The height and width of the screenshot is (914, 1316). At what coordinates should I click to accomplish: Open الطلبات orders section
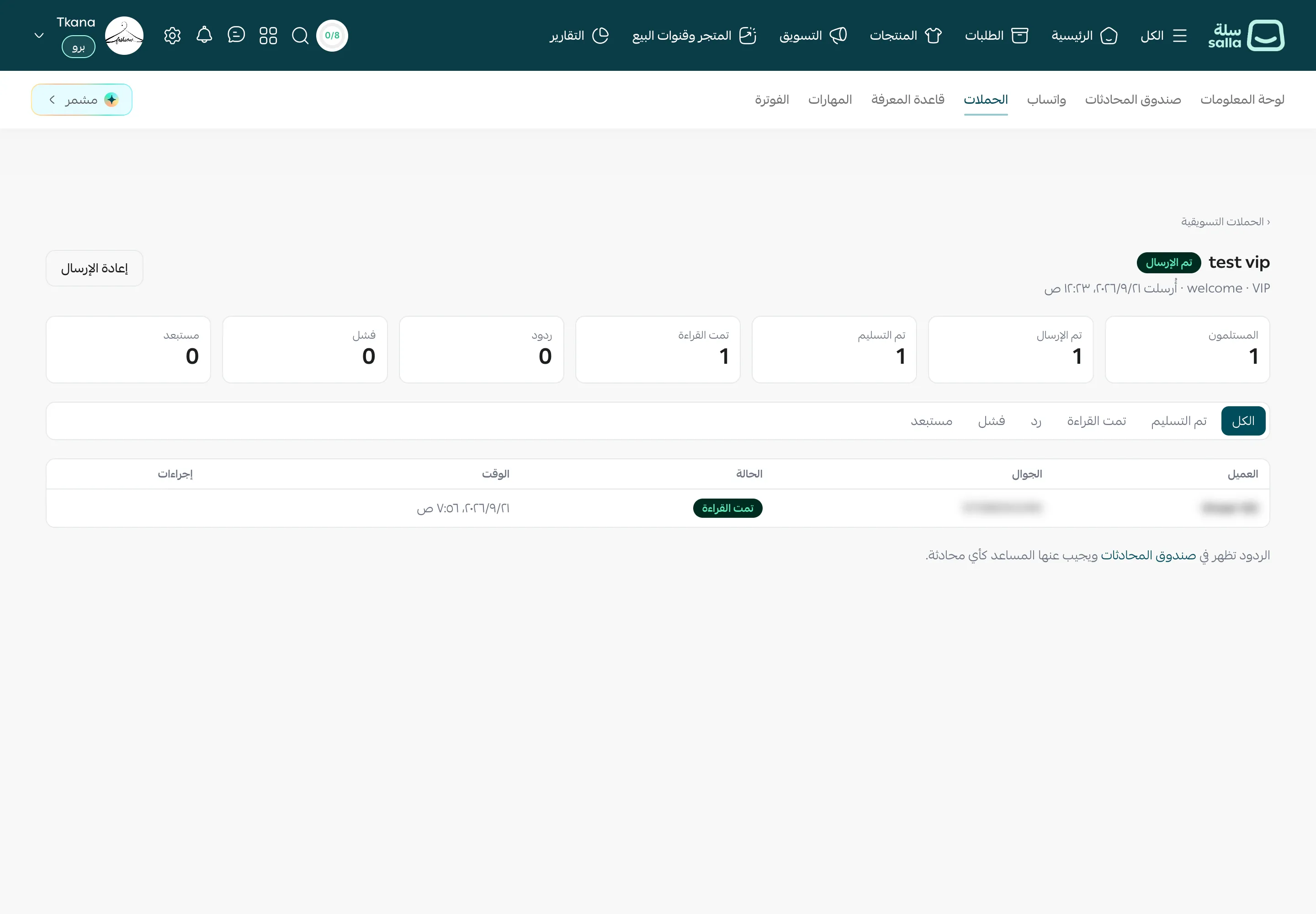coord(997,36)
